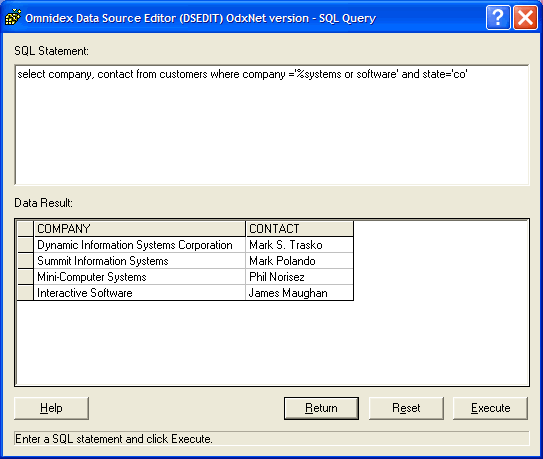Select row header for Mini-Computer Systems
The image size is (543, 459).
(x=25, y=277)
